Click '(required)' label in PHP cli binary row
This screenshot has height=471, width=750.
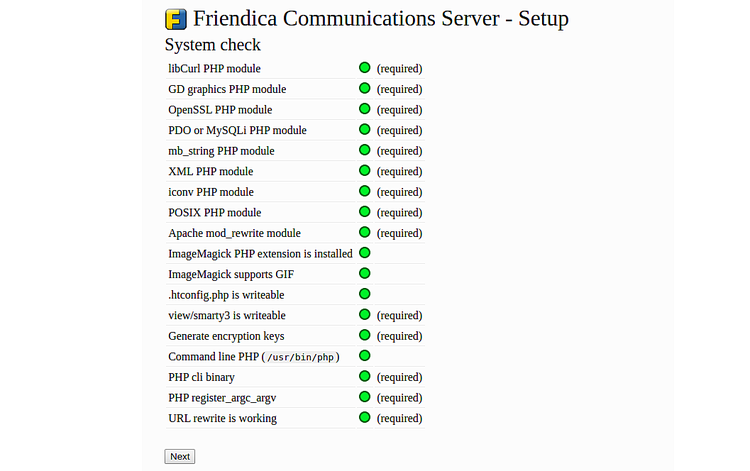pos(399,377)
